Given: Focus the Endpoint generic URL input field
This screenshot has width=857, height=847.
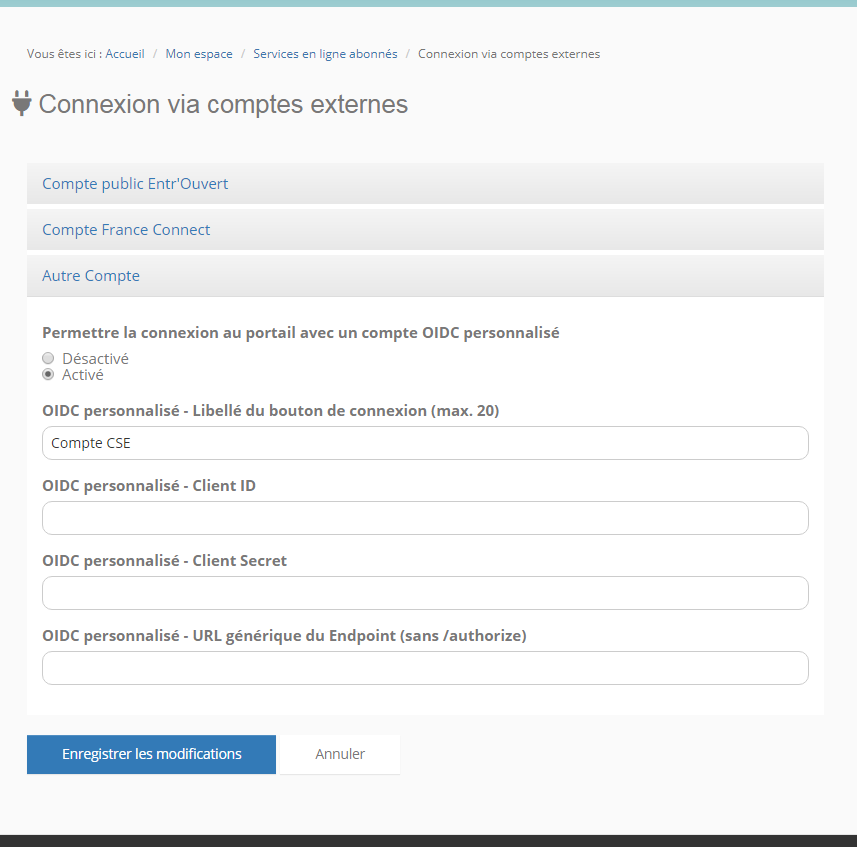Looking at the screenshot, I should point(425,668).
